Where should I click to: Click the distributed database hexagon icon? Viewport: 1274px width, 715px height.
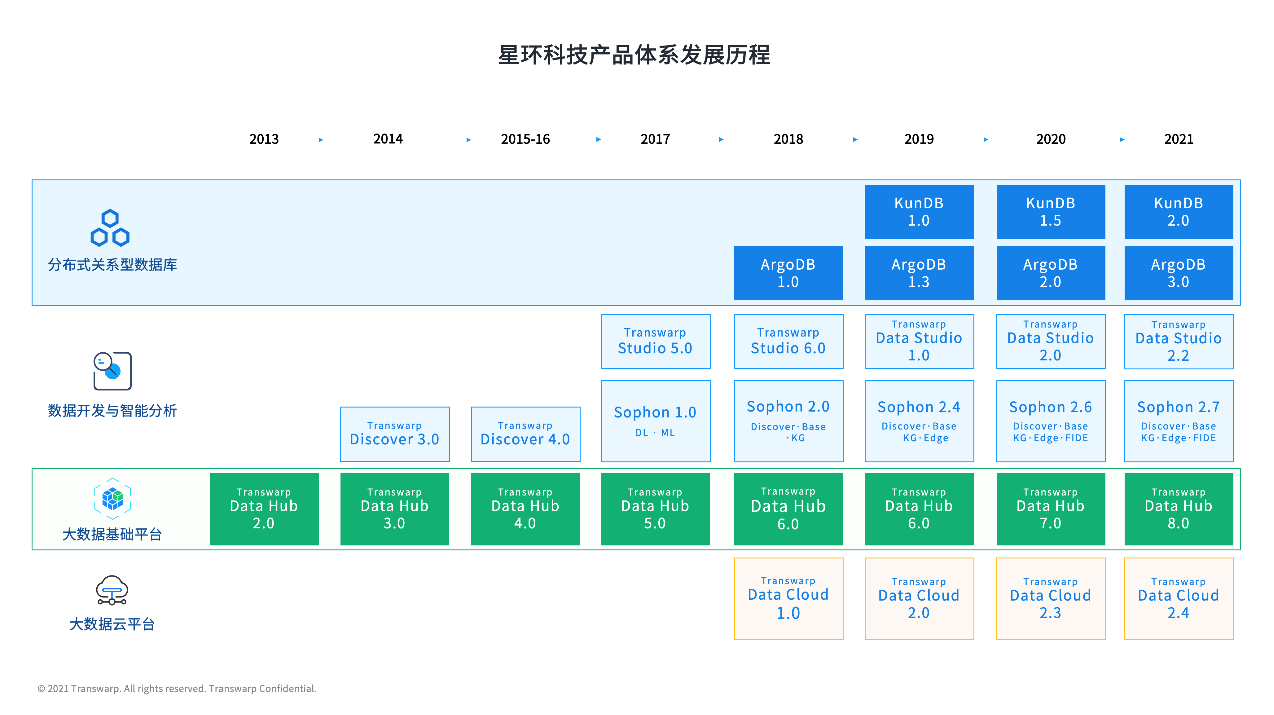pos(110,228)
